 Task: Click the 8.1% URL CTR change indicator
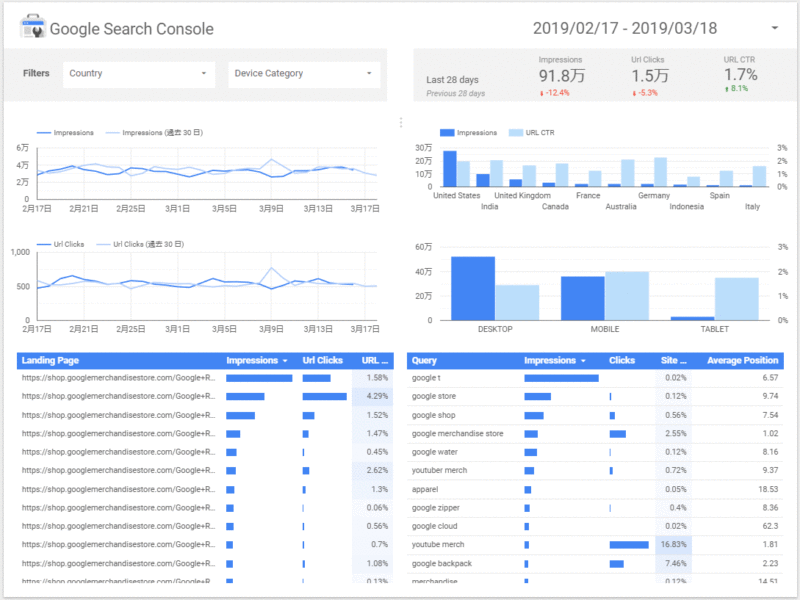[736, 88]
